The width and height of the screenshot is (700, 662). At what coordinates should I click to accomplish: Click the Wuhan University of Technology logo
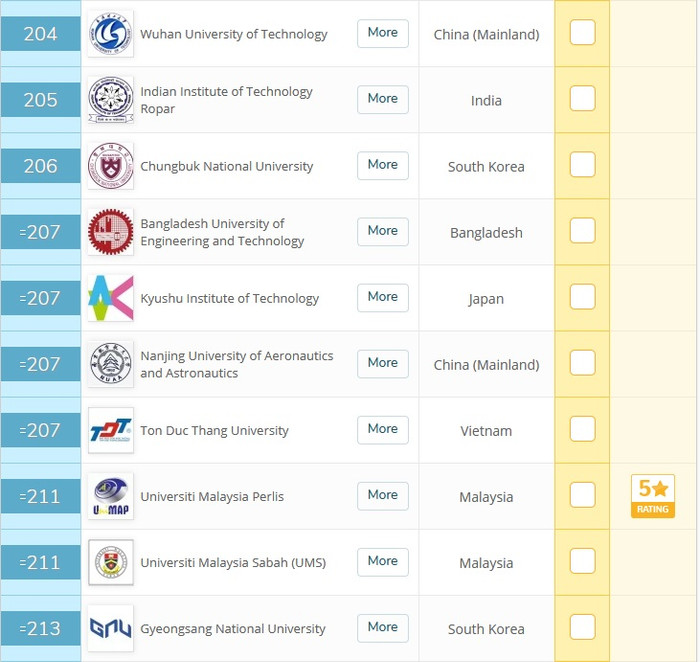click(110, 34)
